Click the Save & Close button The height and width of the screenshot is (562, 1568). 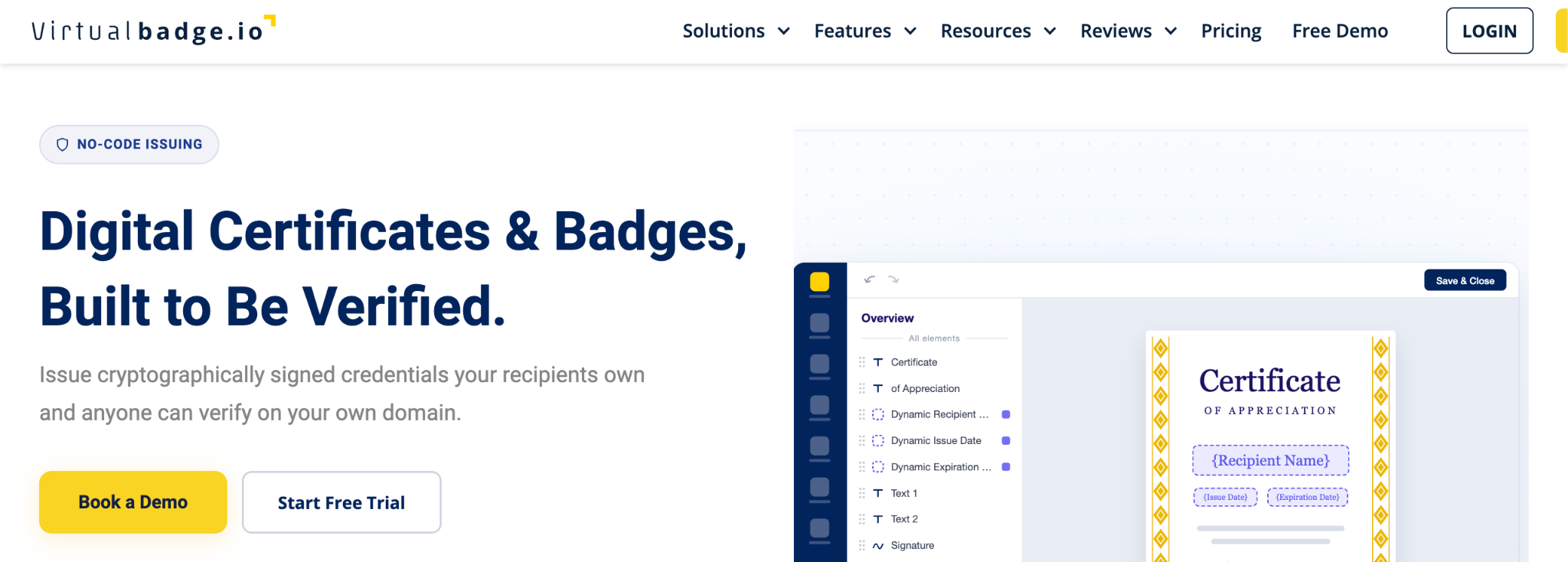pyautogui.click(x=1465, y=280)
